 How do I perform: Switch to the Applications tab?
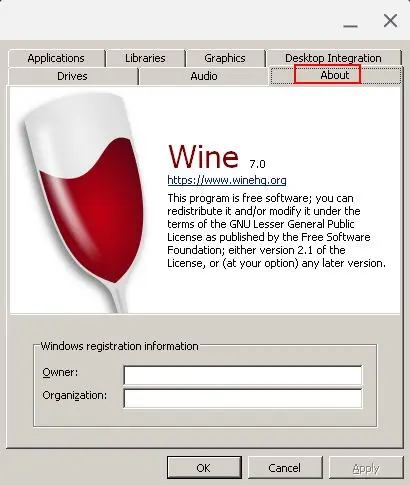pyautogui.click(x=56, y=58)
